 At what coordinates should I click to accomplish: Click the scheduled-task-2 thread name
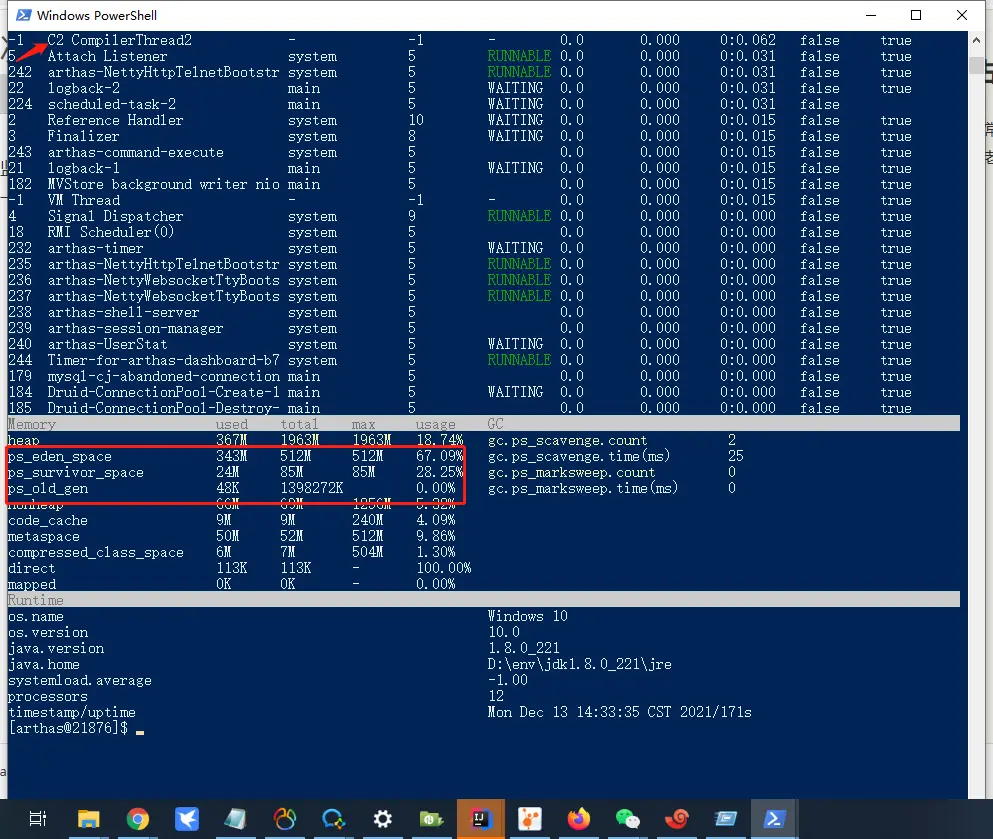(112, 104)
